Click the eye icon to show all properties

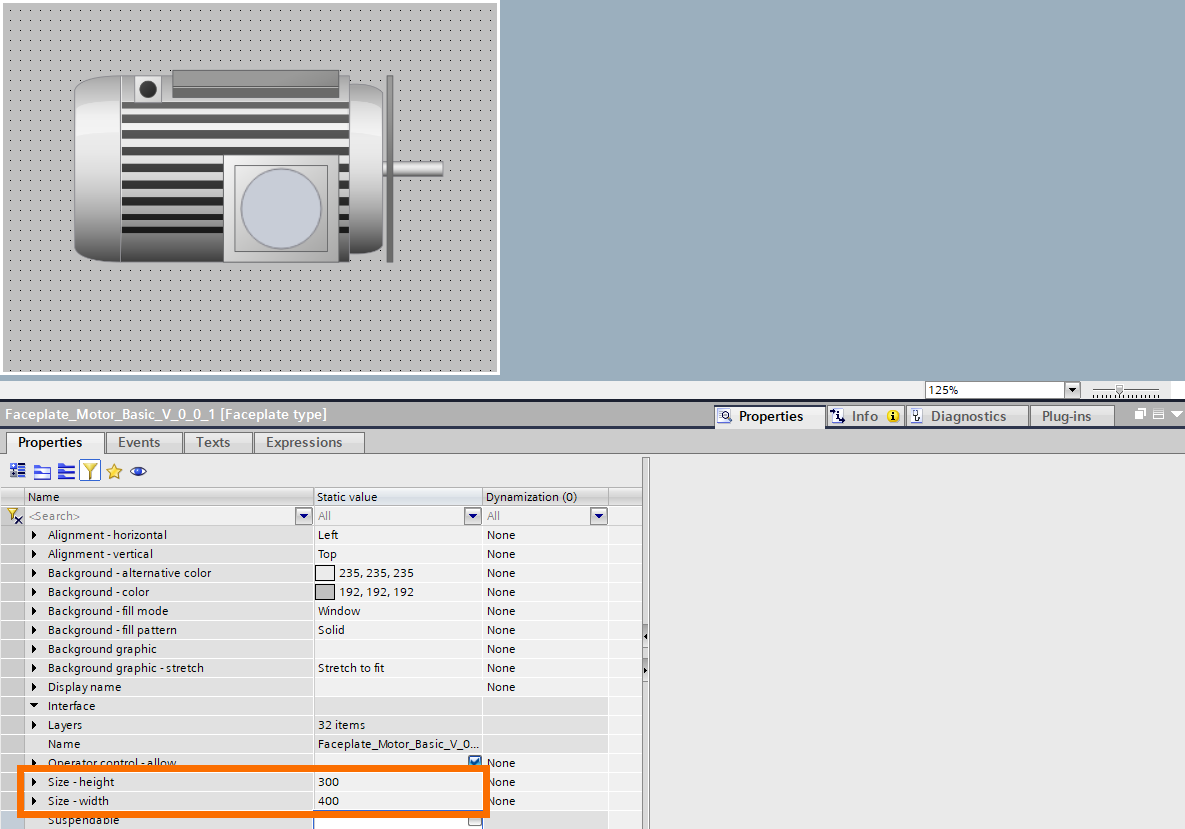pos(138,471)
